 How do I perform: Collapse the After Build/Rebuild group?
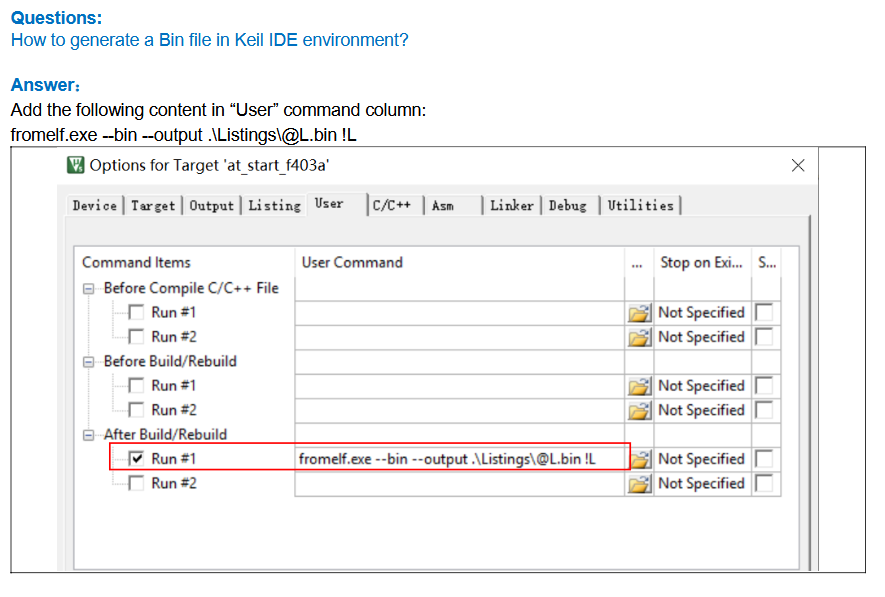pos(90,435)
